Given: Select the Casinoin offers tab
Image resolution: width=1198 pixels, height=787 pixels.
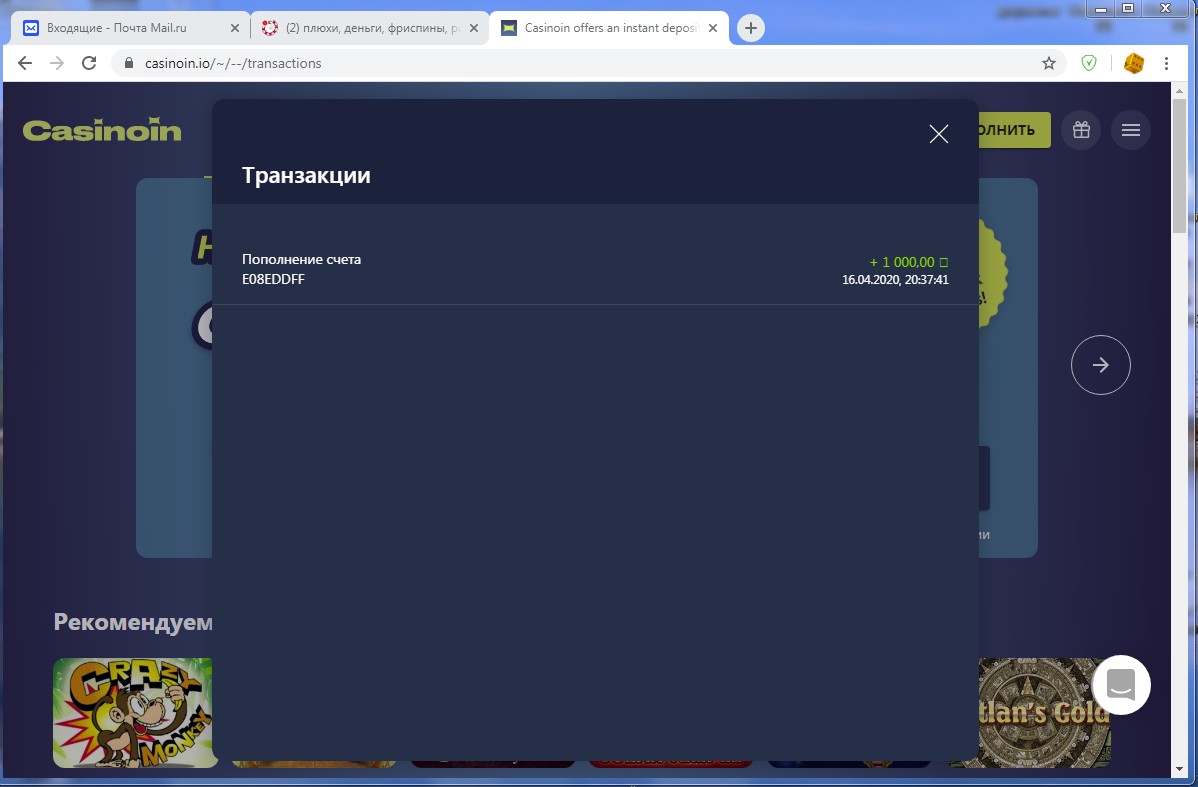Looking at the screenshot, I should (611, 28).
